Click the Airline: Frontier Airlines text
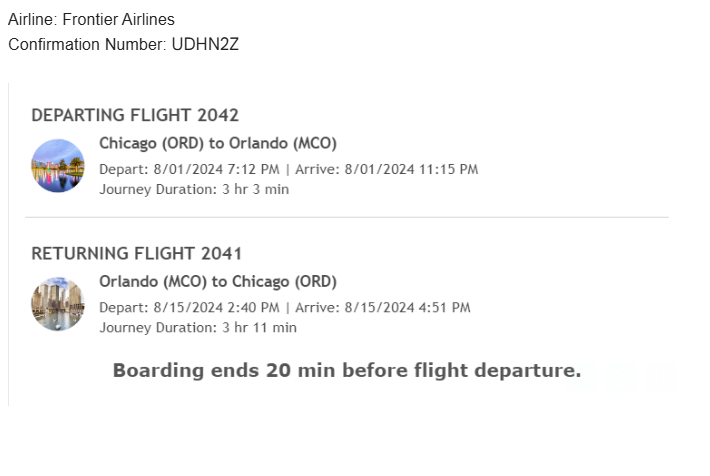This screenshot has height=476, width=710. click(91, 19)
